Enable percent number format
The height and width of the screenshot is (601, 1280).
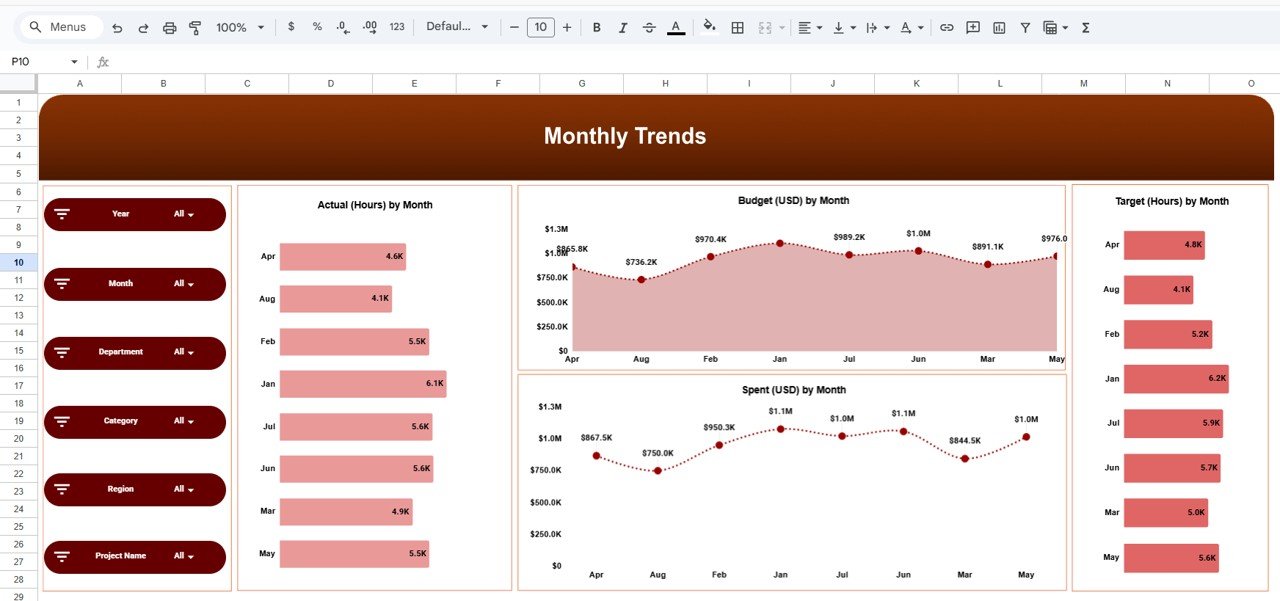point(317,27)
